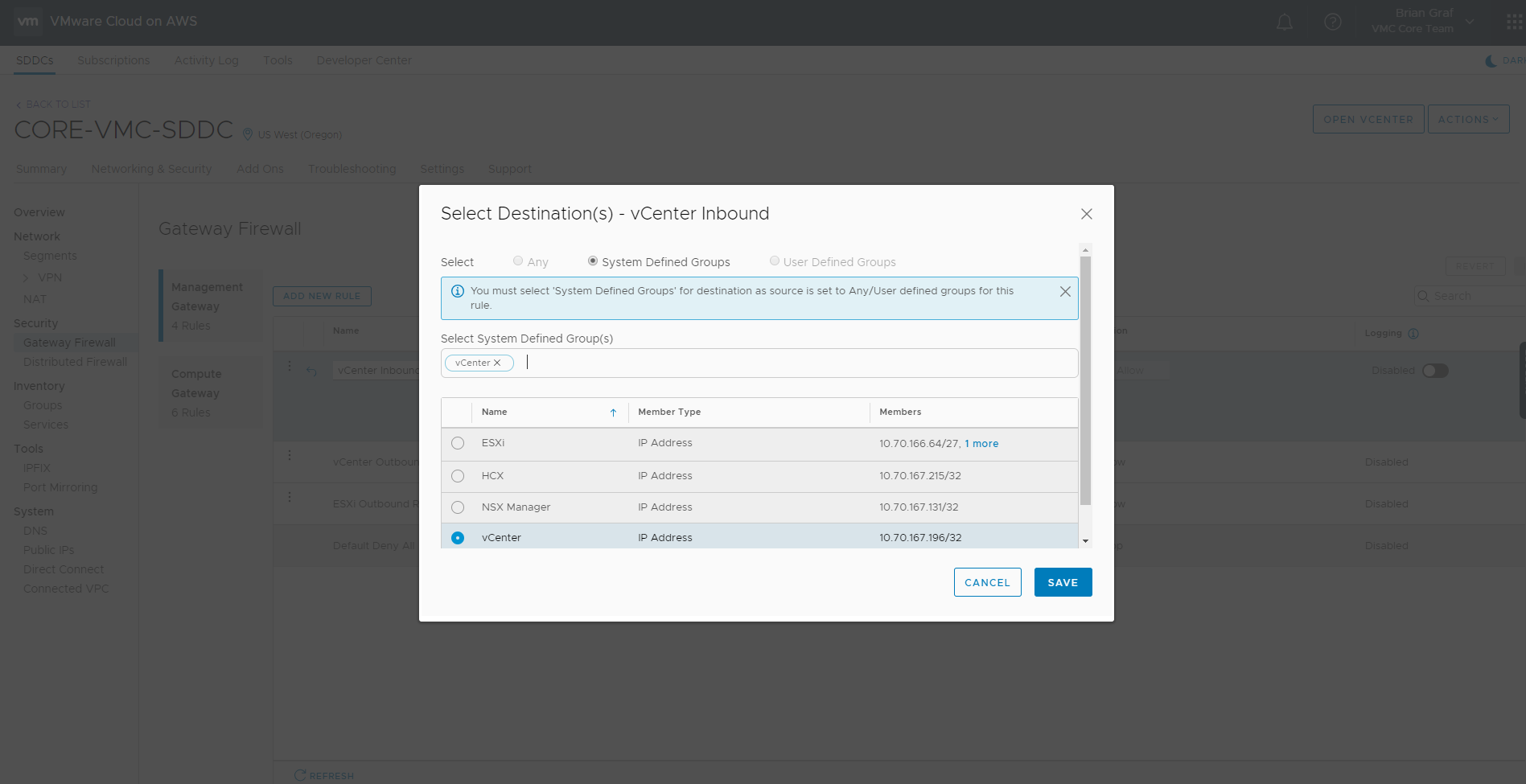Image resolution: width=1526 pixels, height=784 pixels.
Task: Toggle logging for vCenter Inbound rule
Action: point(1435,371)
